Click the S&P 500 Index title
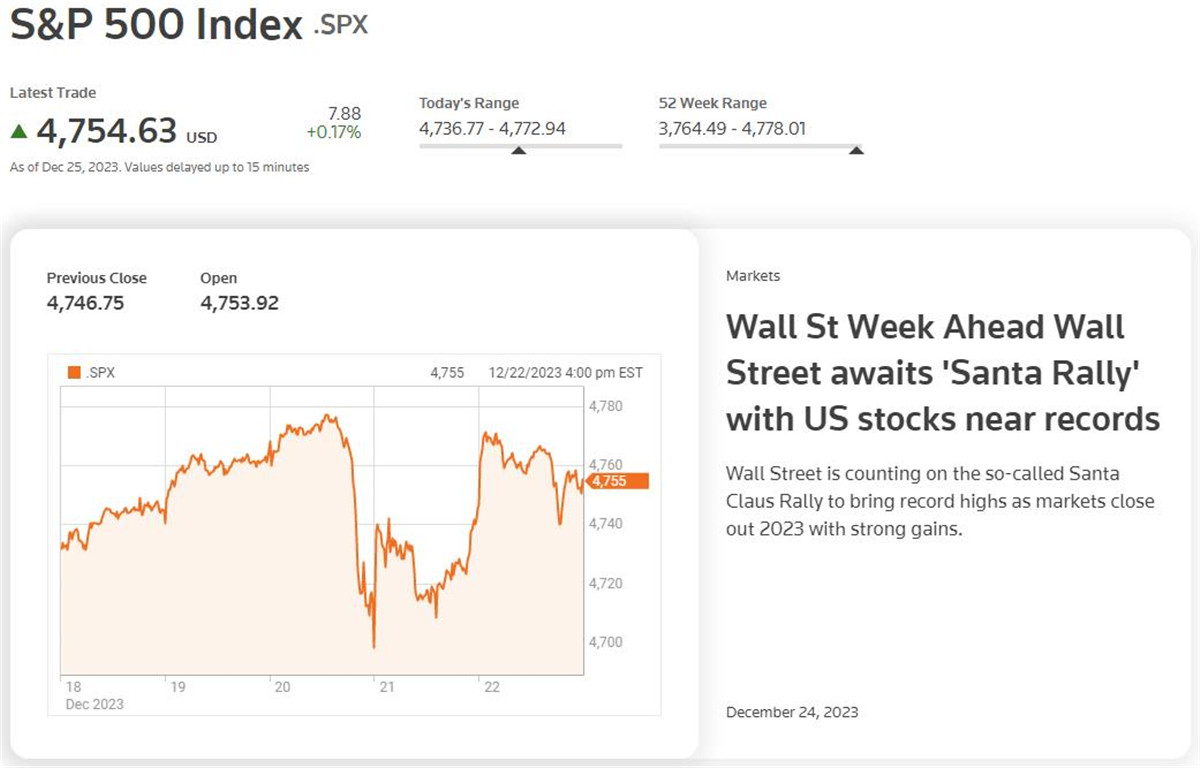 tap(156, 25)
